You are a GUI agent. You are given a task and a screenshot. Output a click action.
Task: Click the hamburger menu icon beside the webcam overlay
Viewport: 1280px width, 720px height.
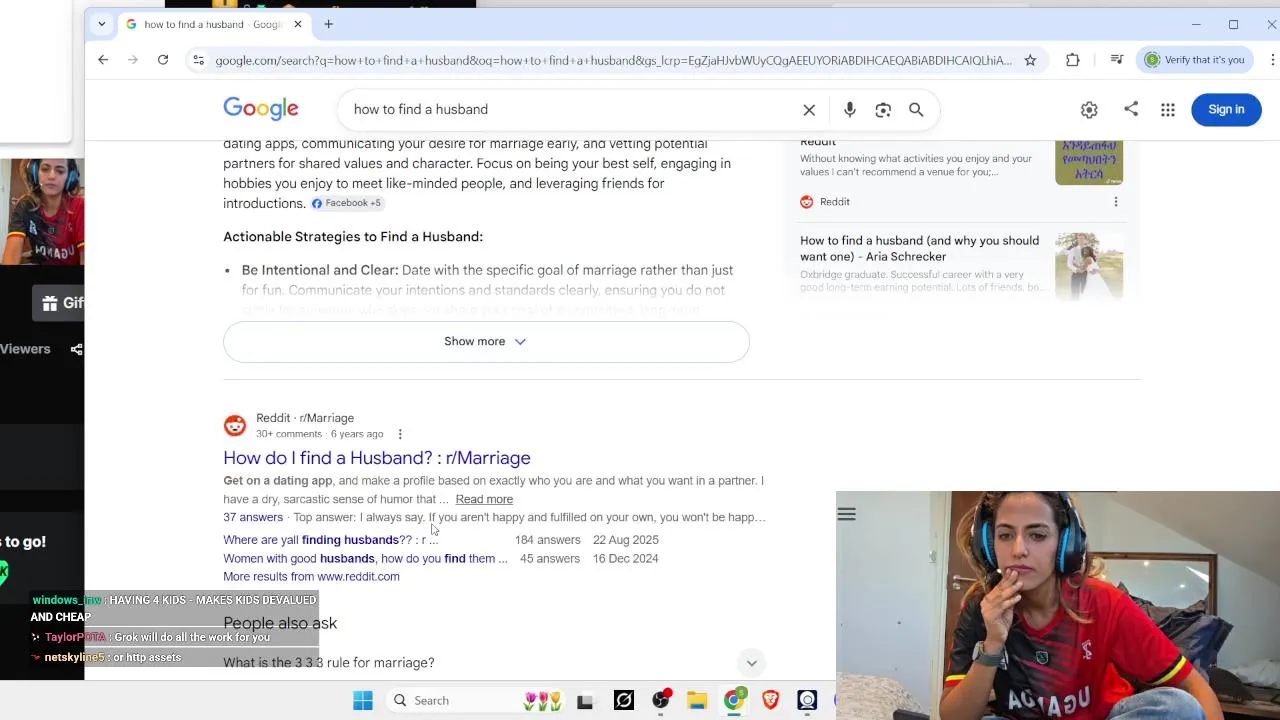[847, 515]
